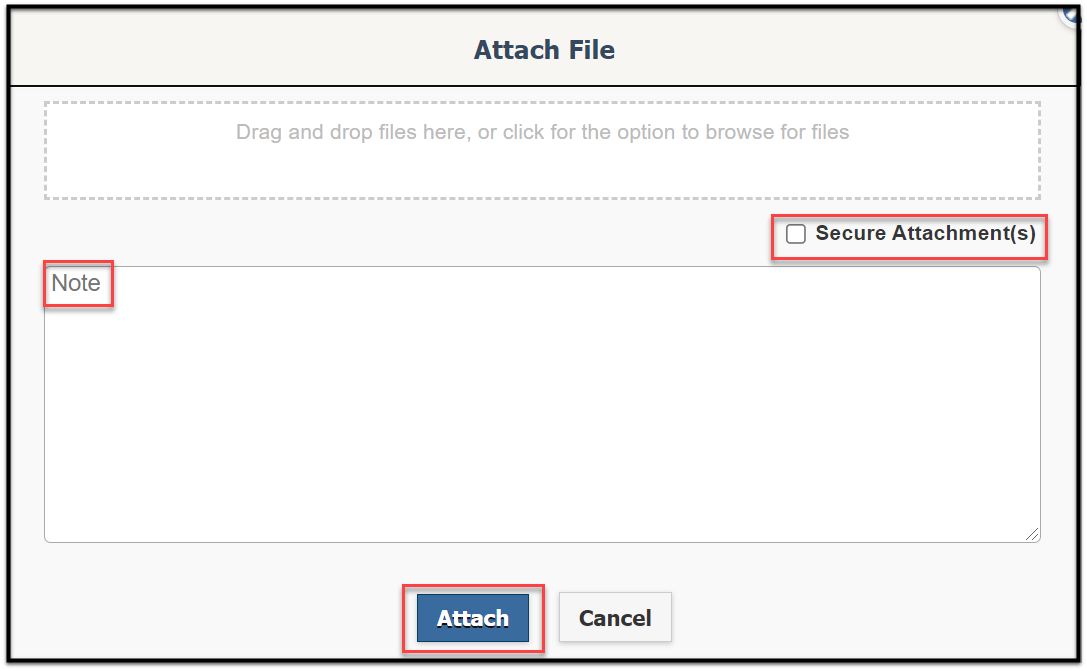This screenshot has width=1087, height=671.
Task: Open file browser via dashed drop area
Action: point(542,150)
